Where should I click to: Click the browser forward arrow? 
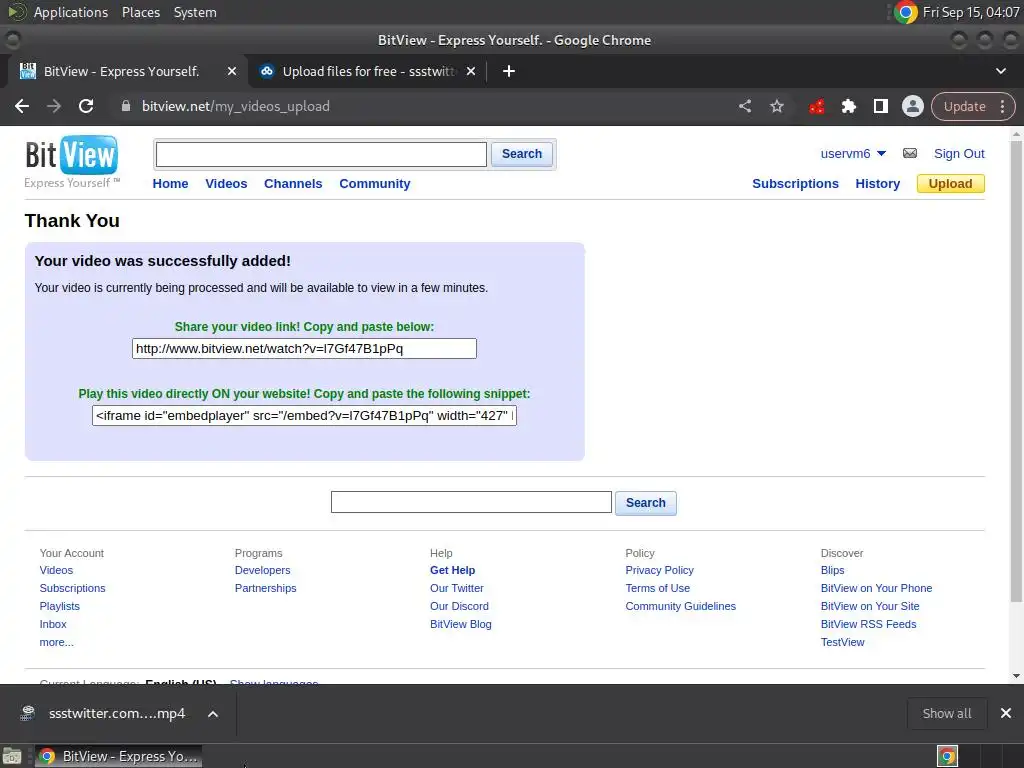pyautogui.click(x=54, y=106)
